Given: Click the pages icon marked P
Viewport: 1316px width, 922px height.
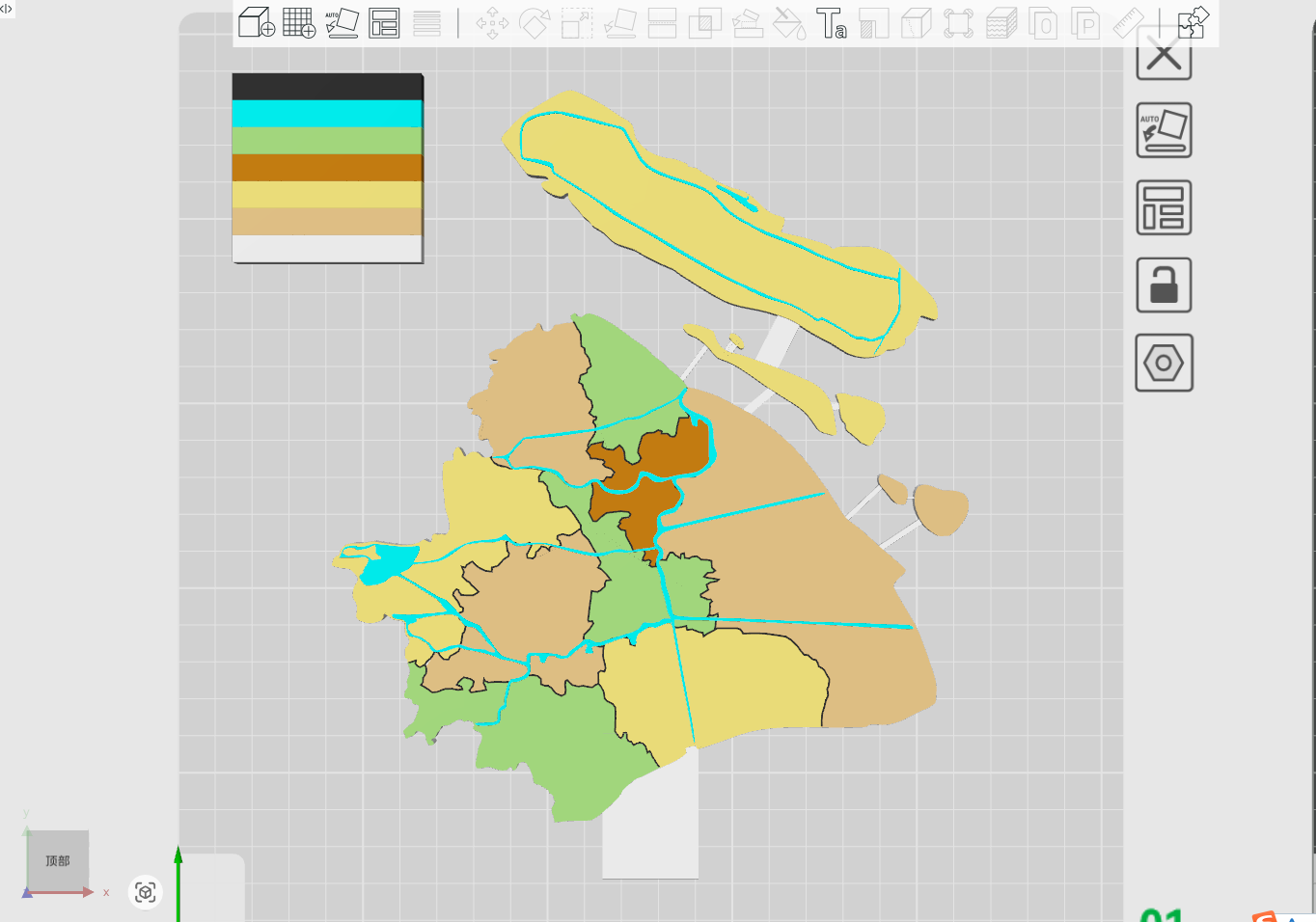Looking at the screenshot, I should (x=1085, y=23).
